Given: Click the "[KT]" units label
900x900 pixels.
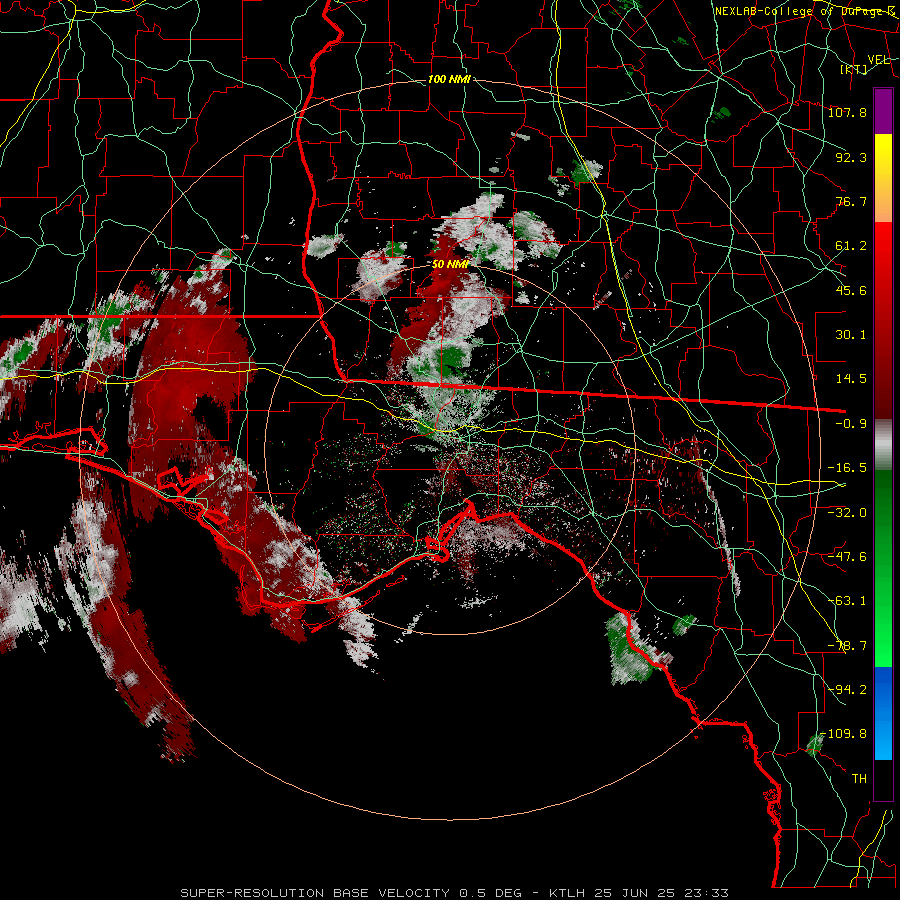Looking at the screenshot, I should coord(854,69).
